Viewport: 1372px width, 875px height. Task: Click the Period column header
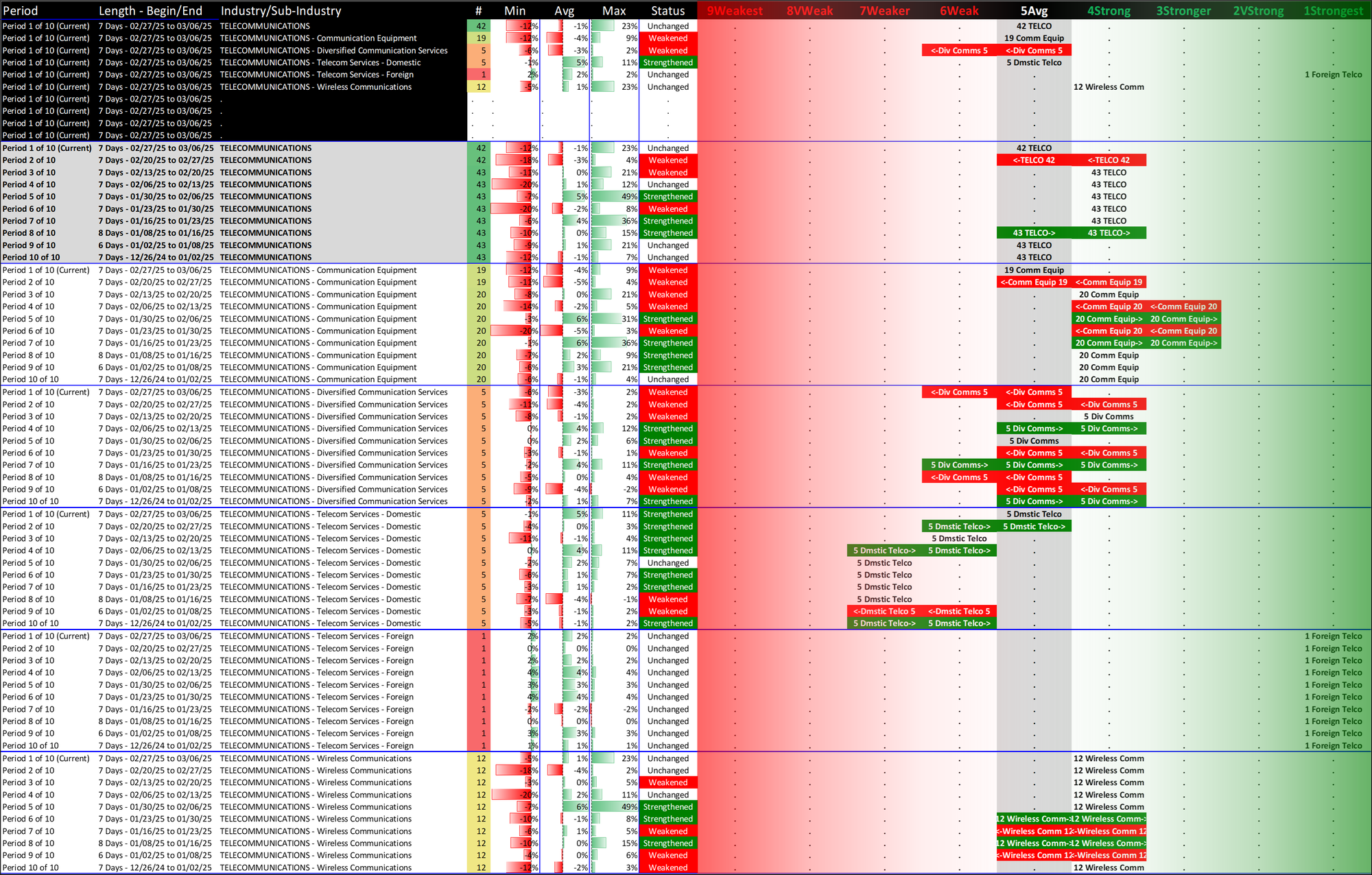(x=21, y=11)
